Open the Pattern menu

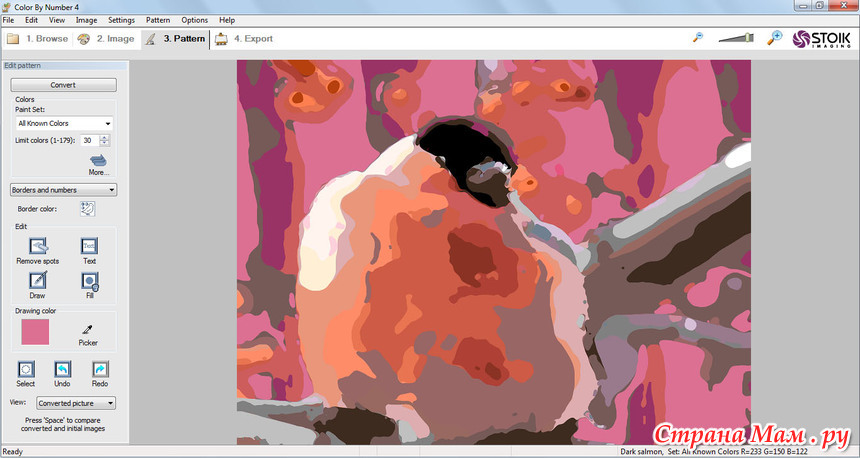(158, 20)
